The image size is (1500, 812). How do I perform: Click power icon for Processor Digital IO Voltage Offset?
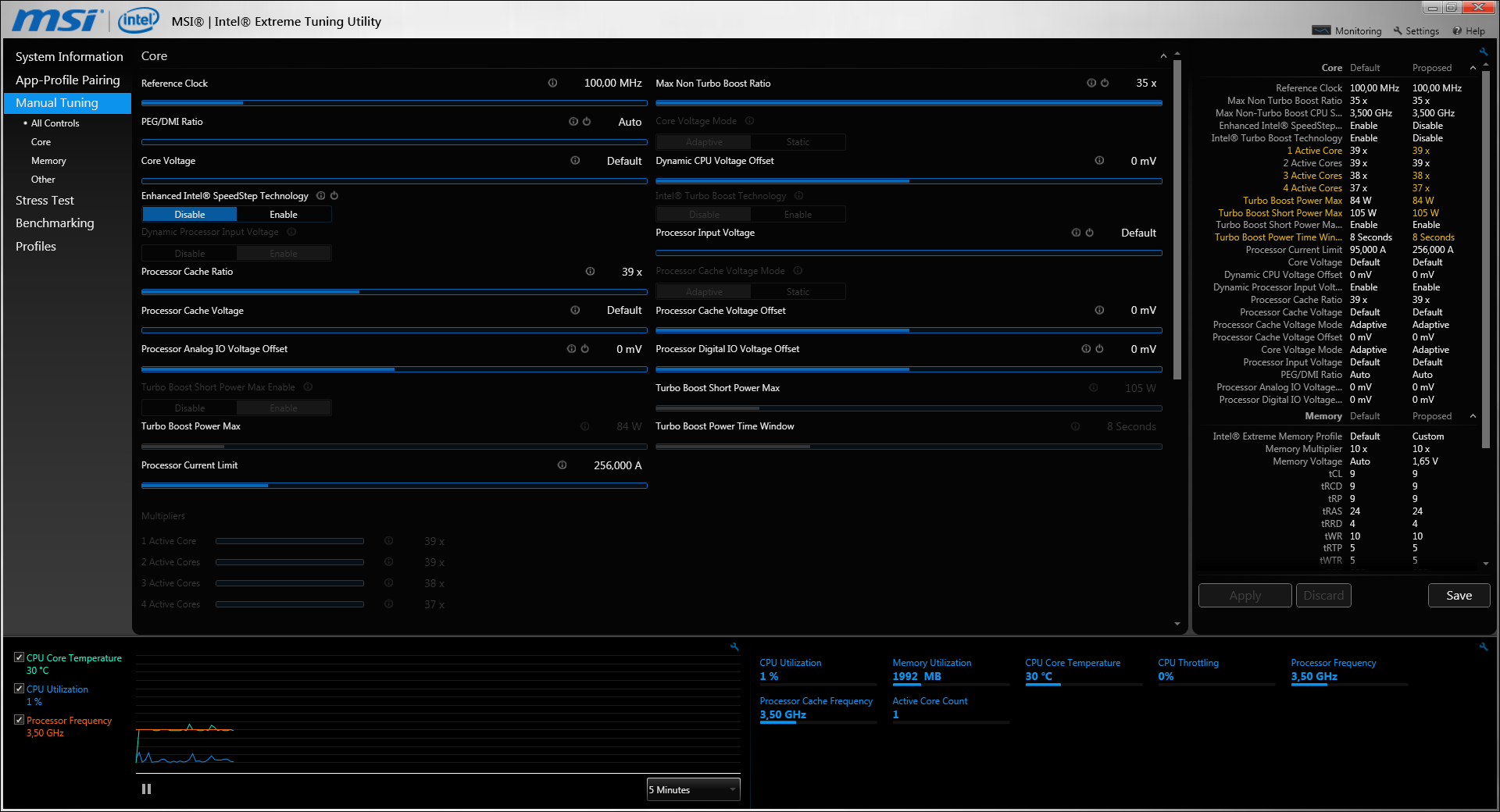coord(1099,349)
